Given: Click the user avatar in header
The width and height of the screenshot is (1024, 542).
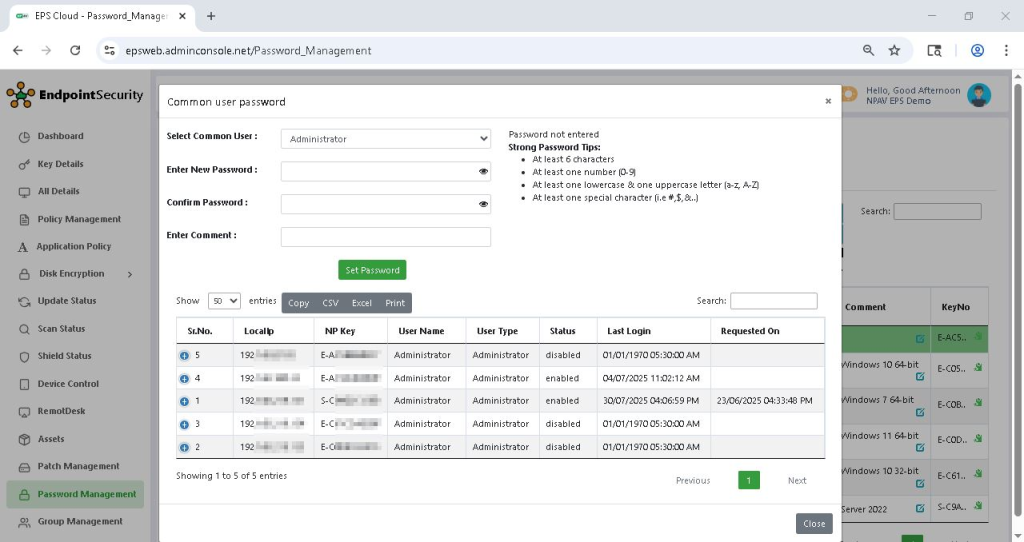Looking at the screenshot, I should click(979, 95).
